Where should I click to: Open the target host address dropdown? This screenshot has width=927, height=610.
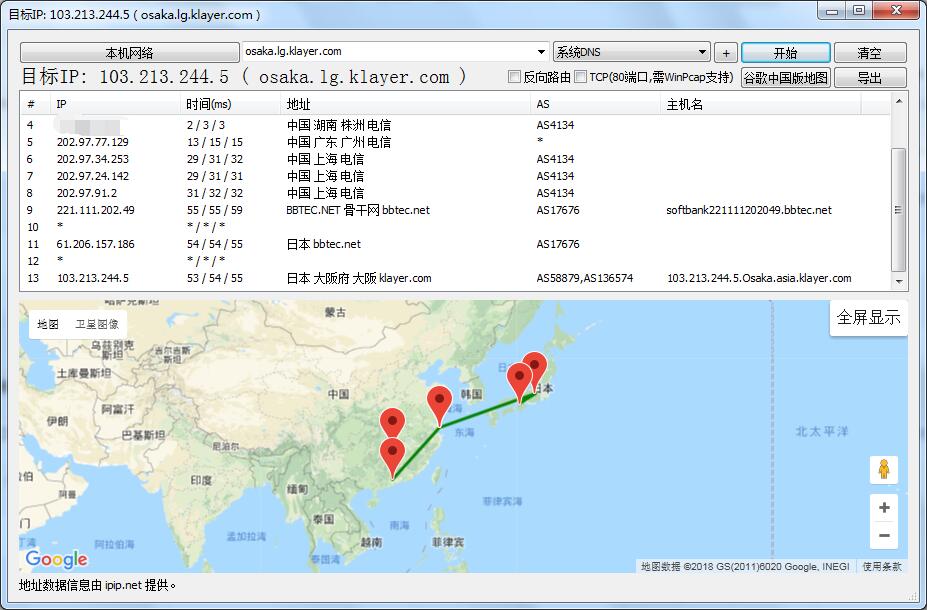pos(542,52)
